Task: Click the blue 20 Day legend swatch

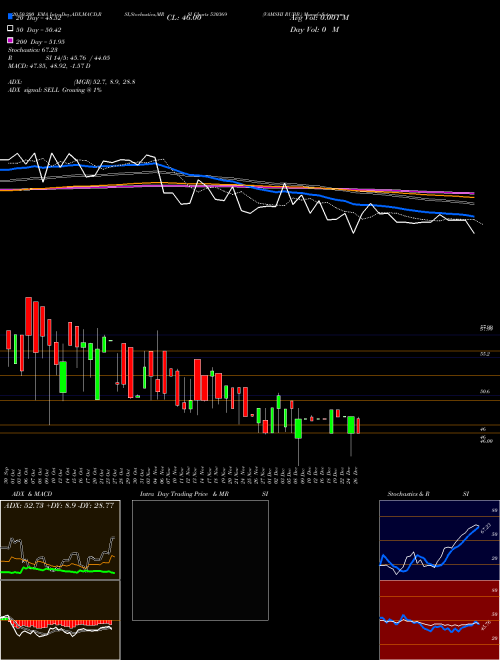Action: [10, 16]
